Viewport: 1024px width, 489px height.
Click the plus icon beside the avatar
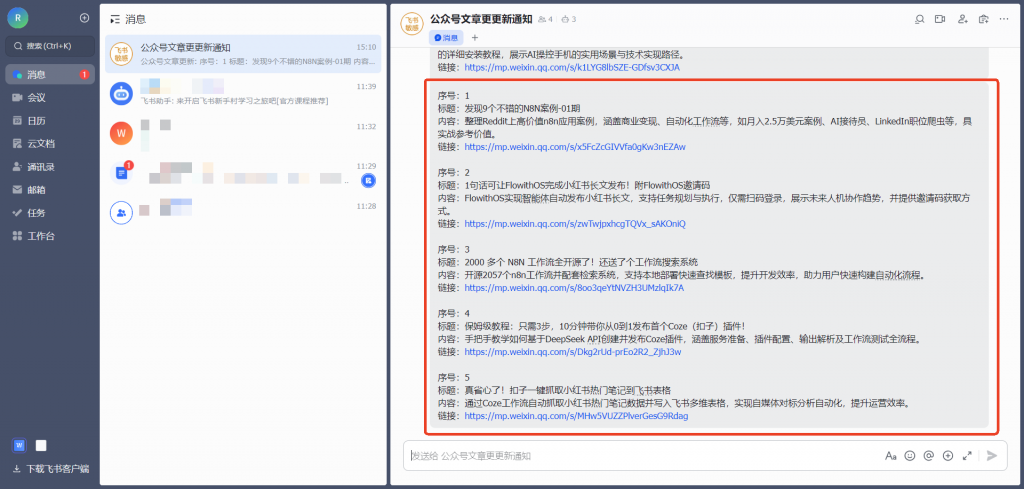[x=84, y=18]
